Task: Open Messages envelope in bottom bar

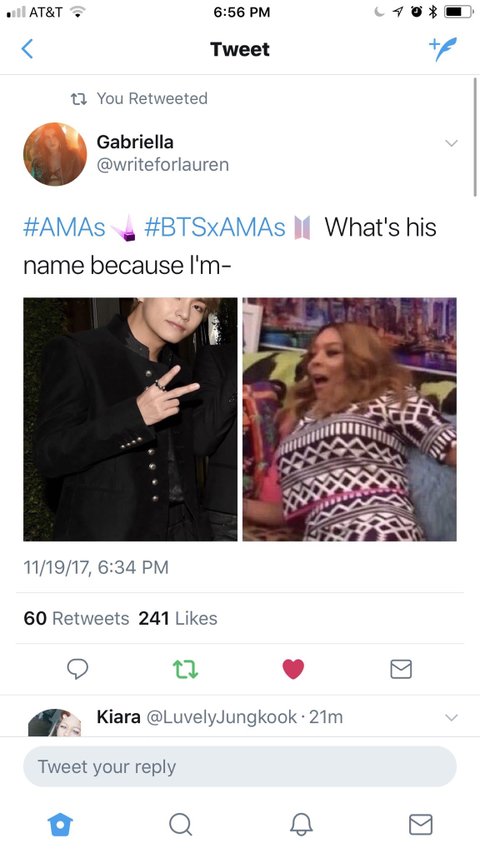Action: 421,824
